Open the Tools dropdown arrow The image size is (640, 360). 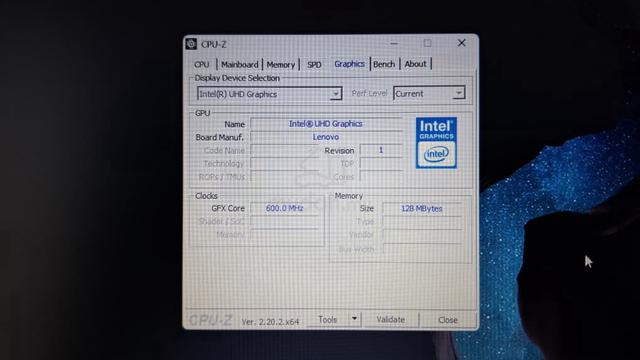[x=354, y=319]
